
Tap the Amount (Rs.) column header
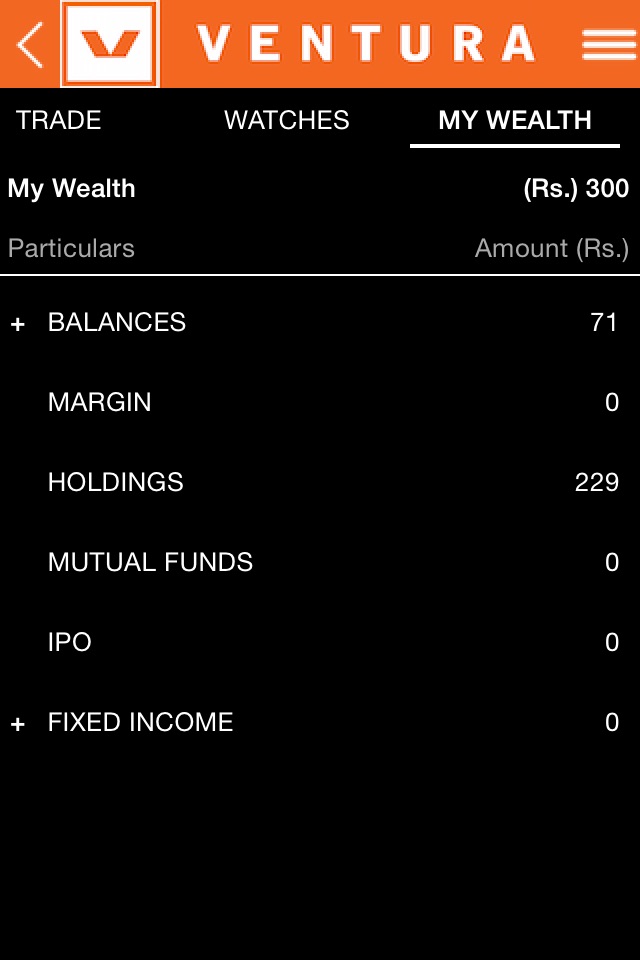(x=552, y=248)
